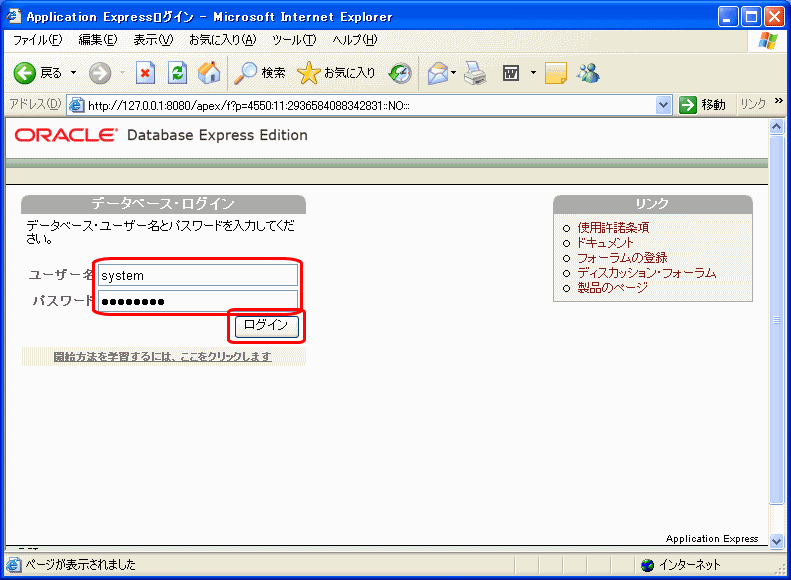Screen dimensions: 791x580
Task: Open the Favorites star button
Action: [336, 73]
